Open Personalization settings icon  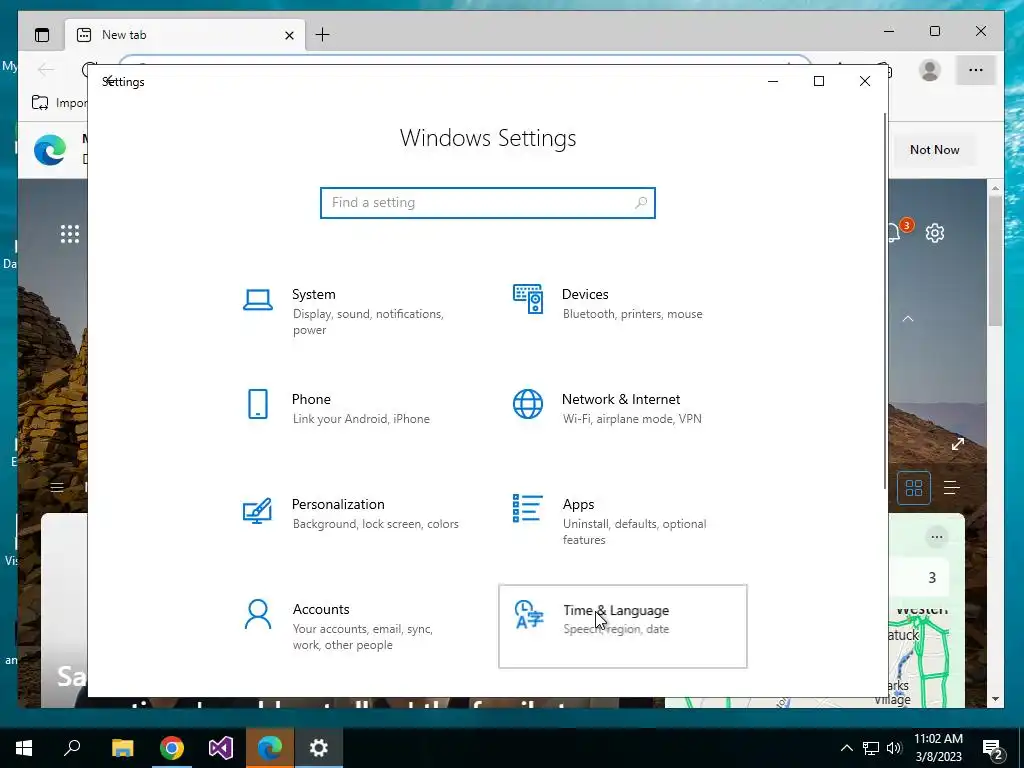pos(257,511)
